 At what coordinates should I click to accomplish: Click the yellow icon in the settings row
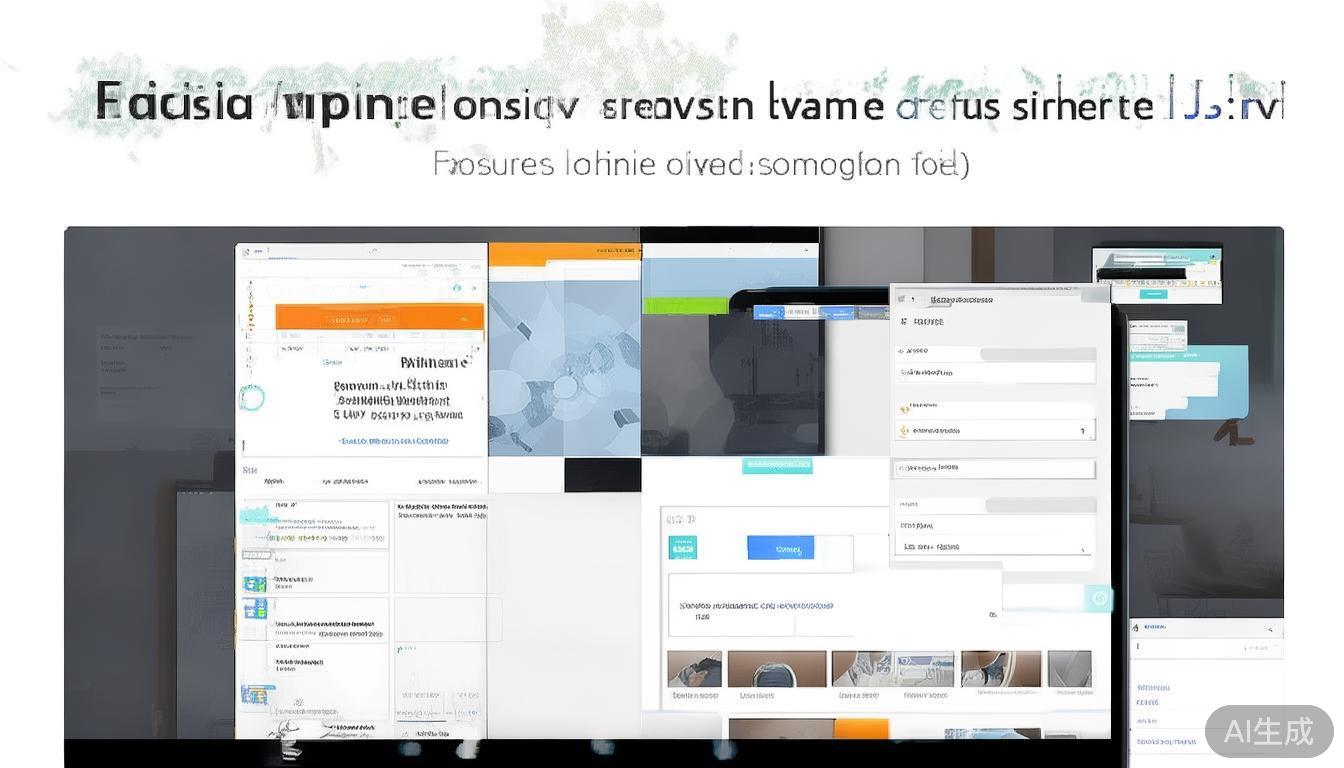(x=904, y=431)
